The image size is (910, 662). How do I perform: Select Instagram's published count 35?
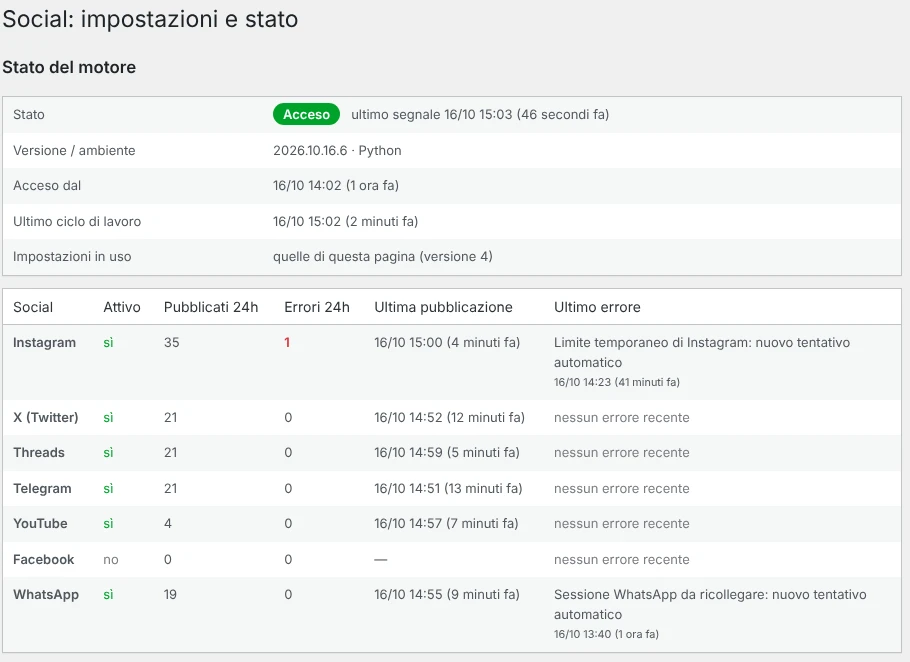[171, 342]
